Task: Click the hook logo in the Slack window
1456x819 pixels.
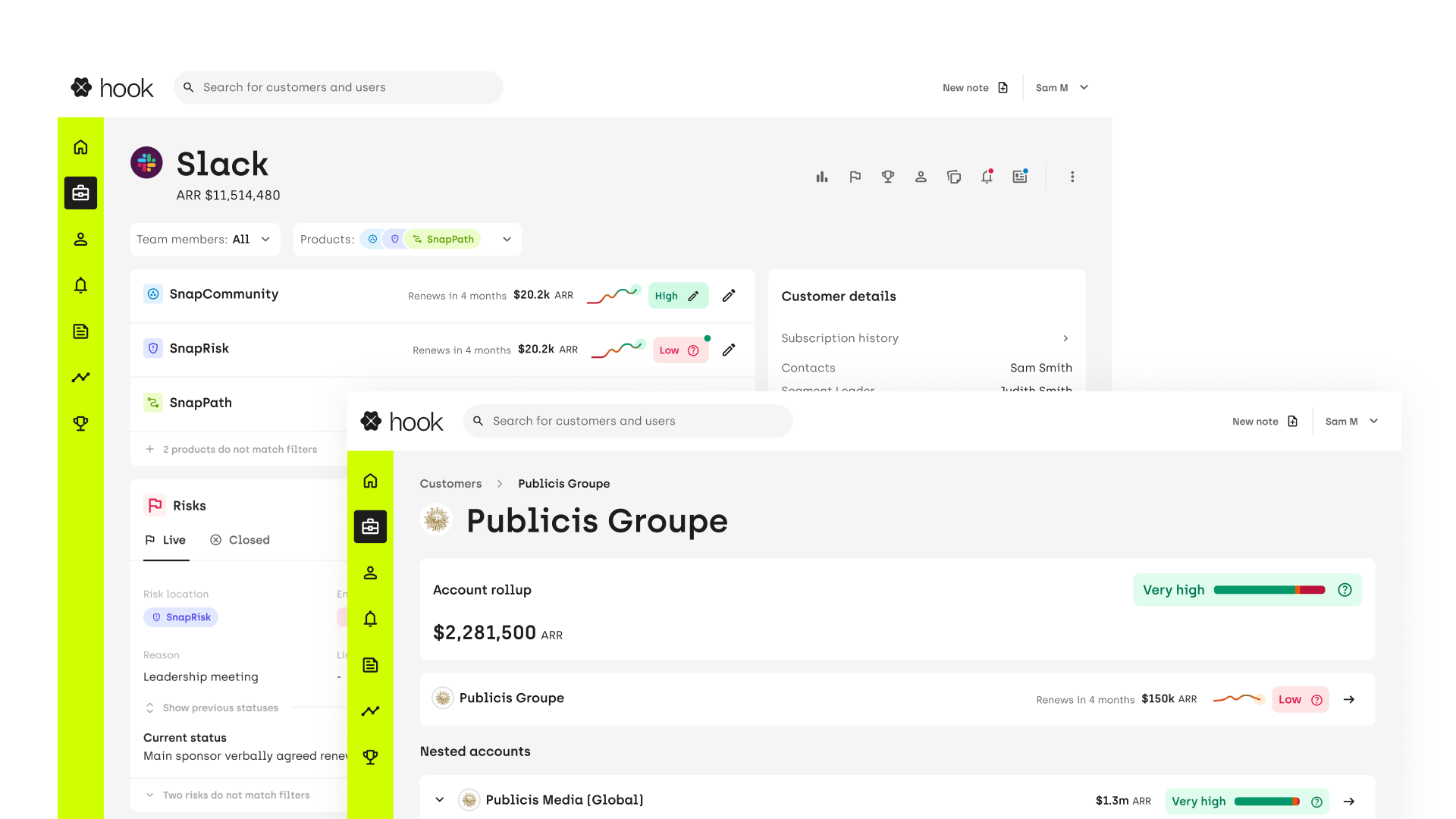Action: point(112,88)
